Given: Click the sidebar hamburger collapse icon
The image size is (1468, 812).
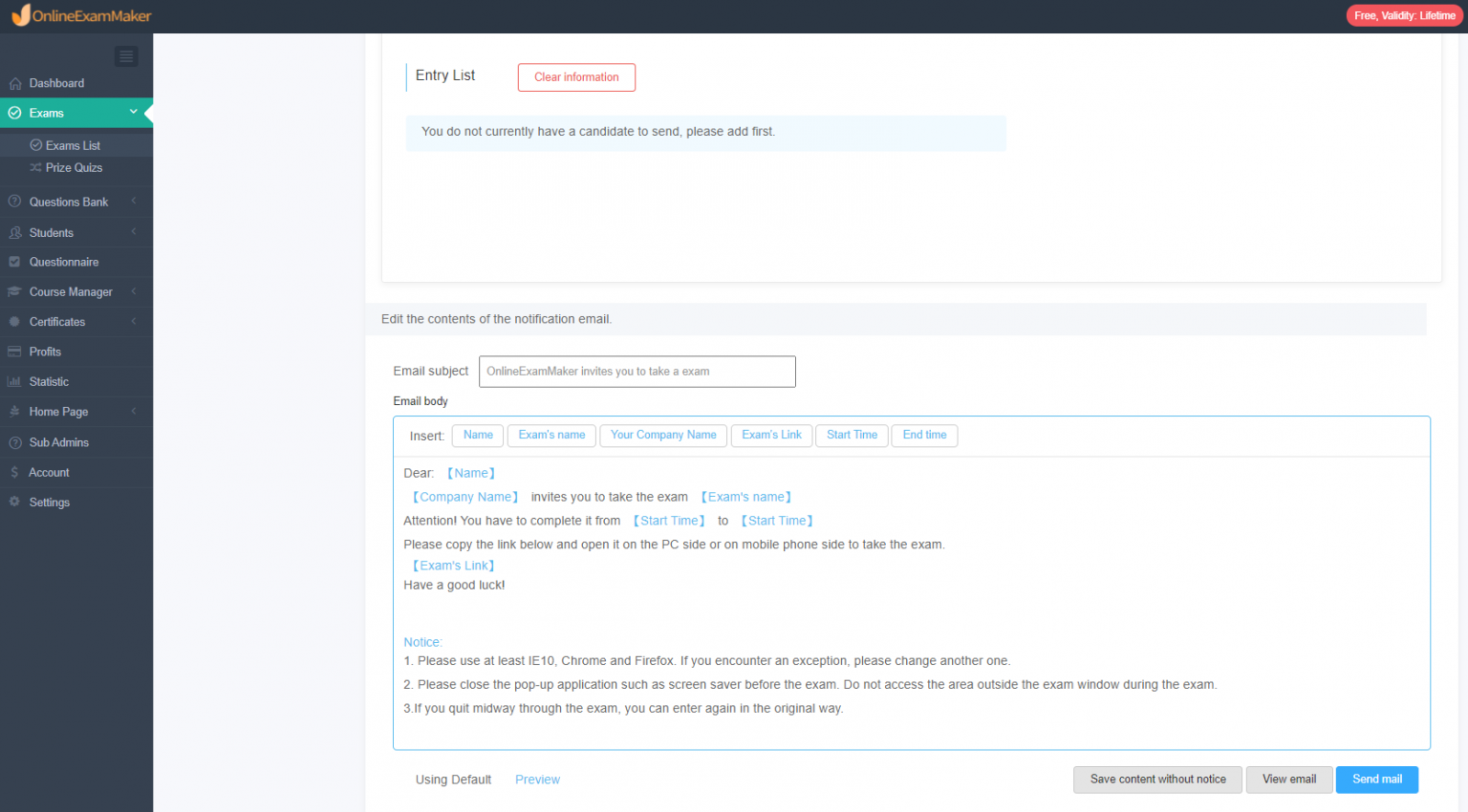Looking at the screenshot, I should coord(125,56).
